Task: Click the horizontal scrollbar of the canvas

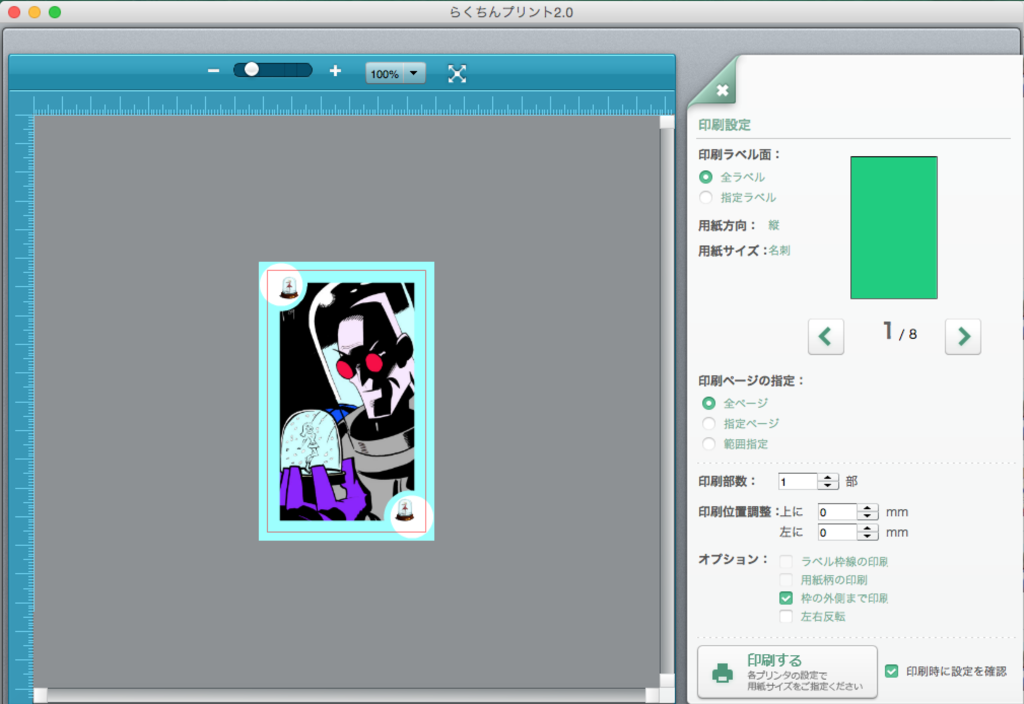Action: click(x=347, y=696)
